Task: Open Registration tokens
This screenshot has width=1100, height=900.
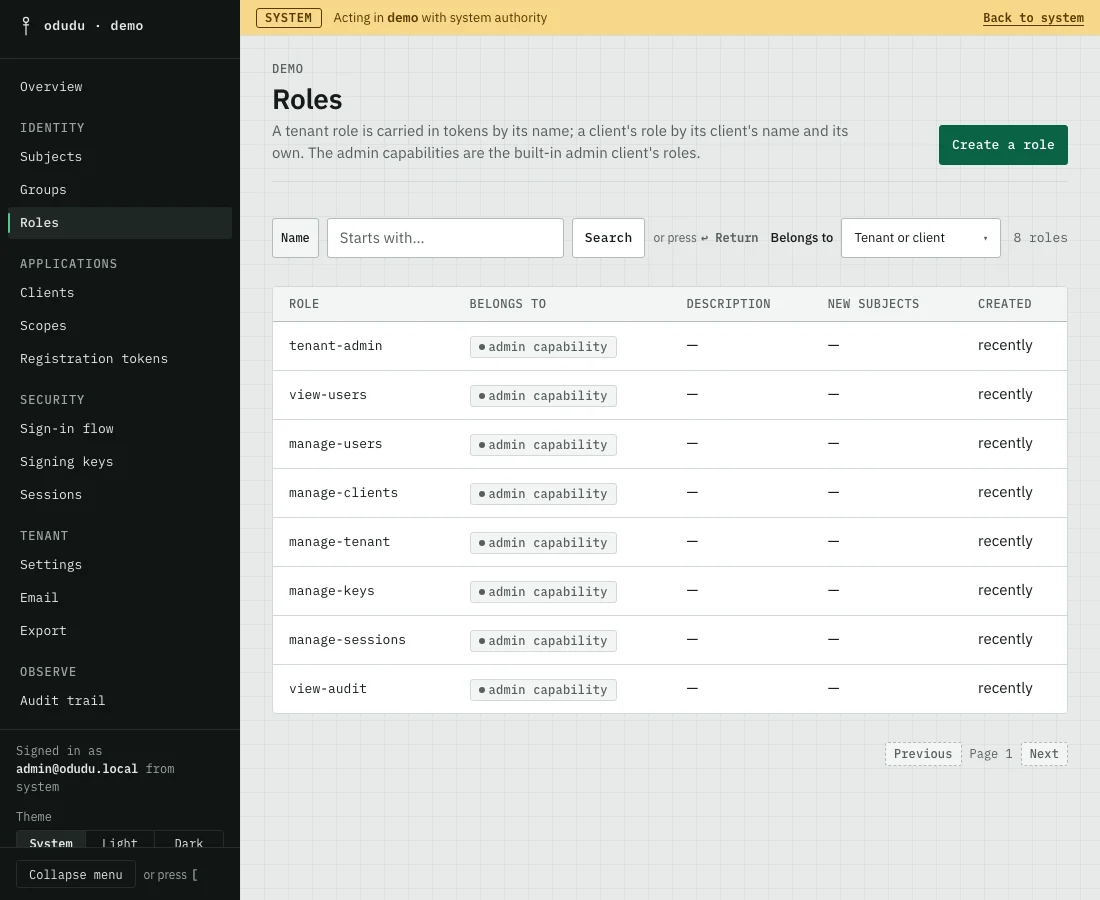Action: 93,359
